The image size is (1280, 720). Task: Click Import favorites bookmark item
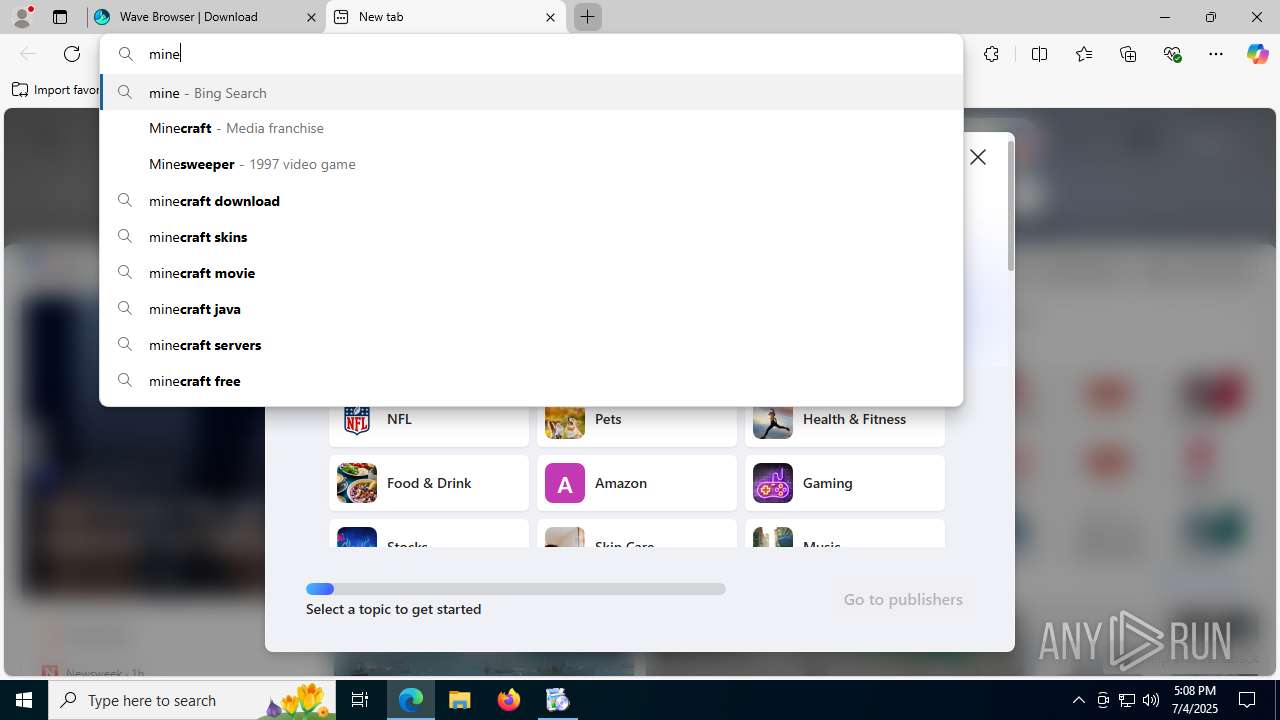56,90
